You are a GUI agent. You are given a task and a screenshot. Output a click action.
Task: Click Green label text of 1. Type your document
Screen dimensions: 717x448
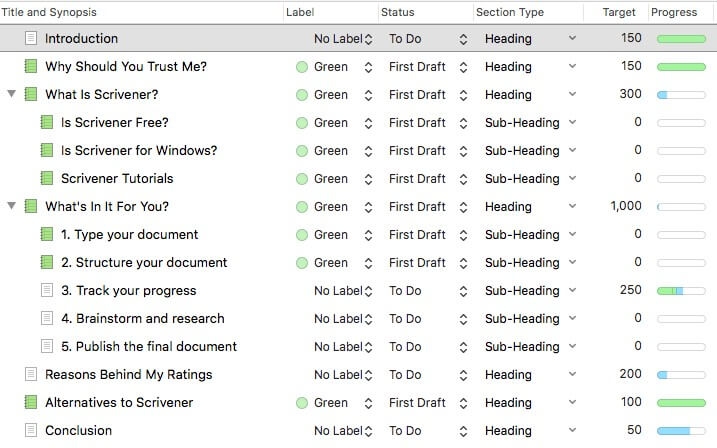tap(331, 235)
